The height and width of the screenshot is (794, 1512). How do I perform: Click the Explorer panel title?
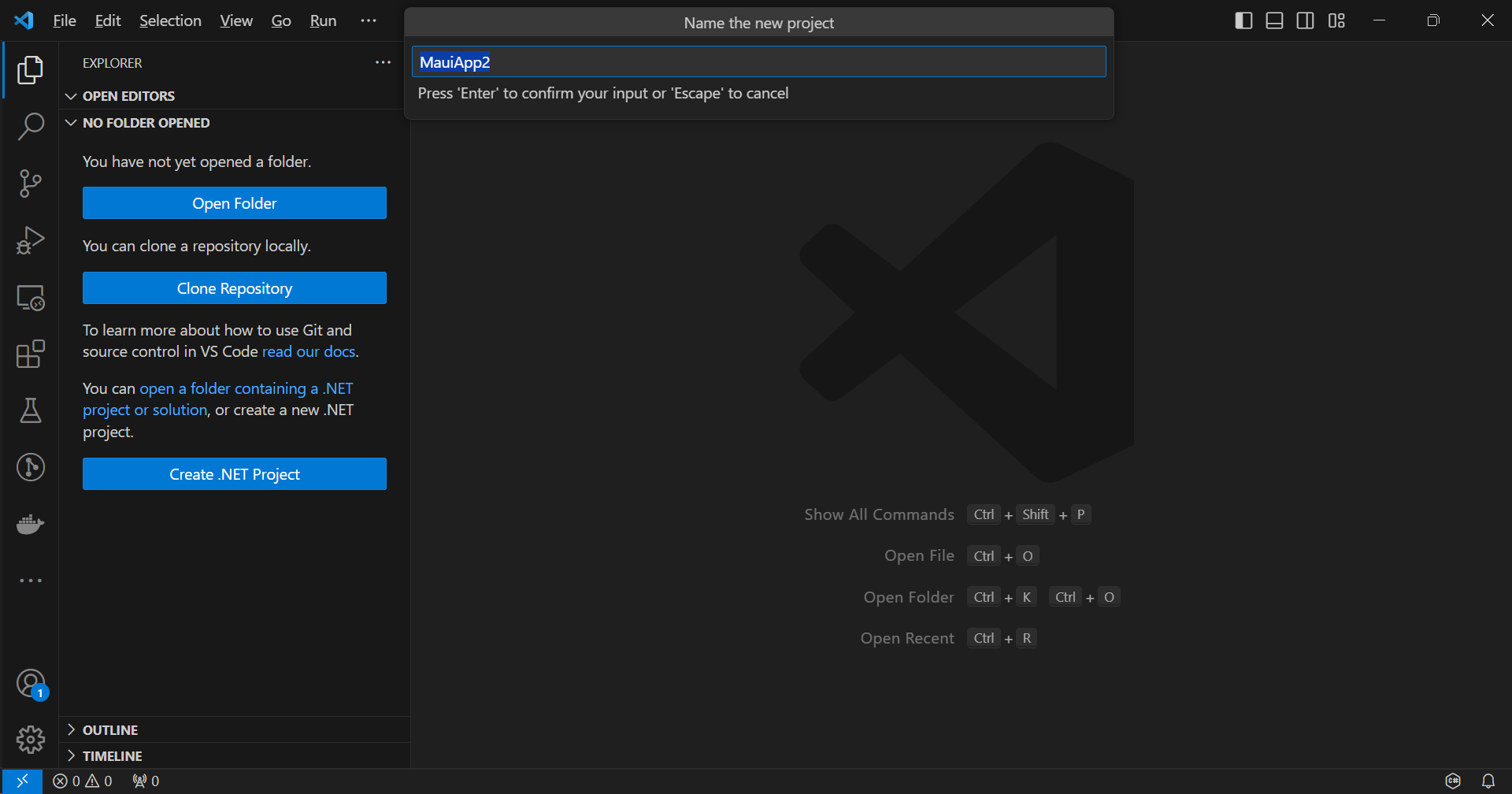113,63
